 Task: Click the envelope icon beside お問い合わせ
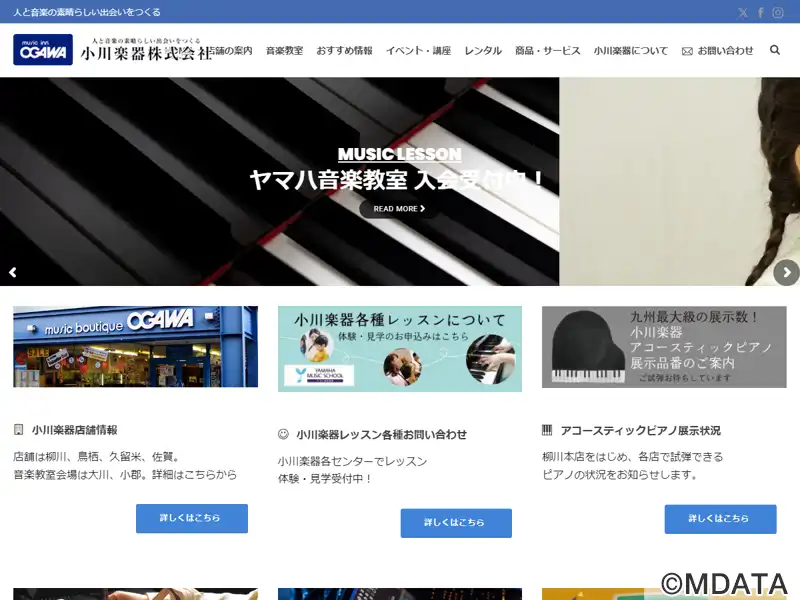(687, 51)
